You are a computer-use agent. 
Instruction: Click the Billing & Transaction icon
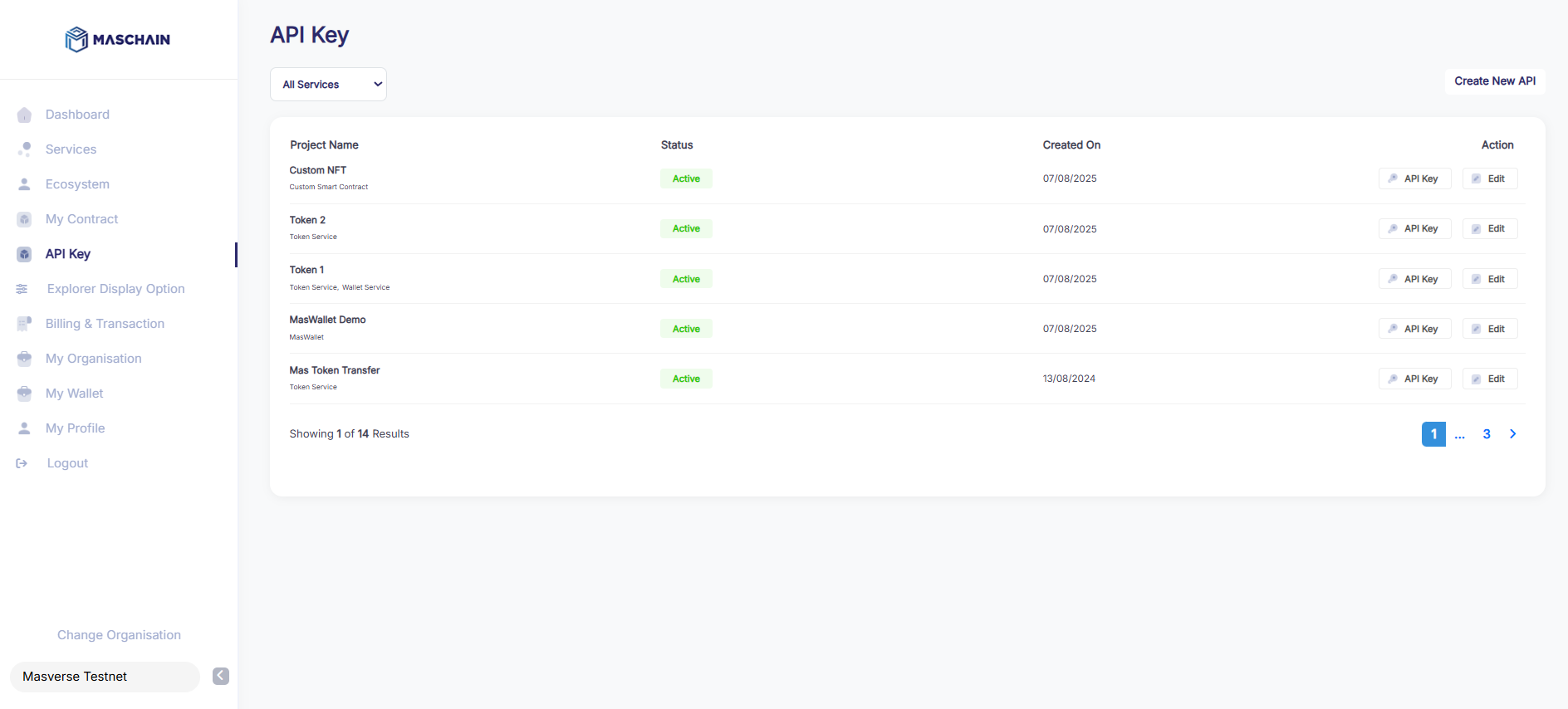24,324
